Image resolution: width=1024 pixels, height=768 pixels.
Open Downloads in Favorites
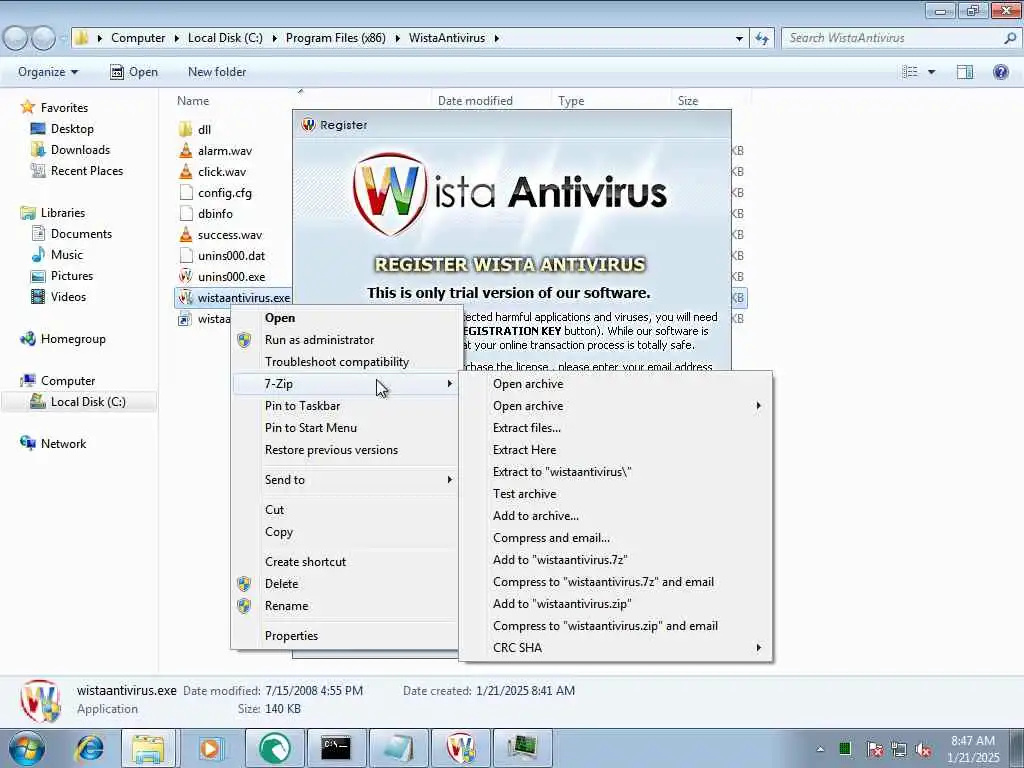click(80, 150)
